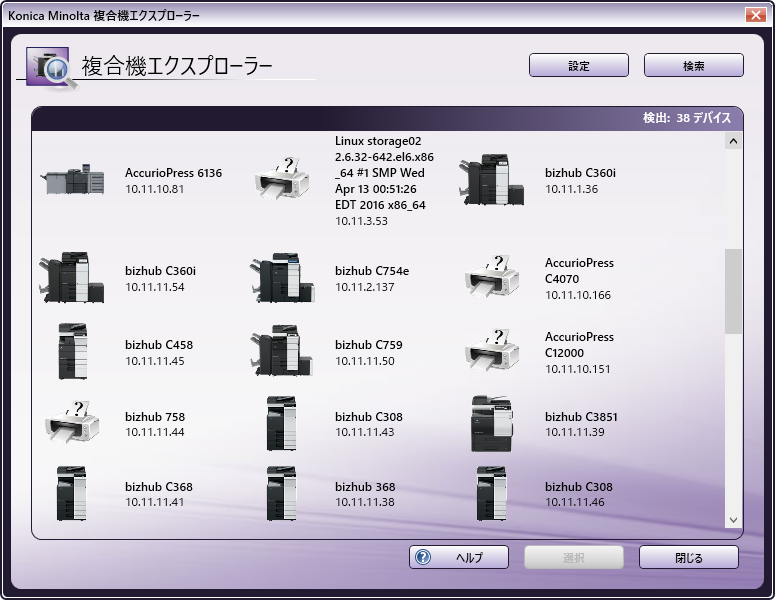Open the 設定 settings button
775x600 pixels.
(x=579, y=65)
